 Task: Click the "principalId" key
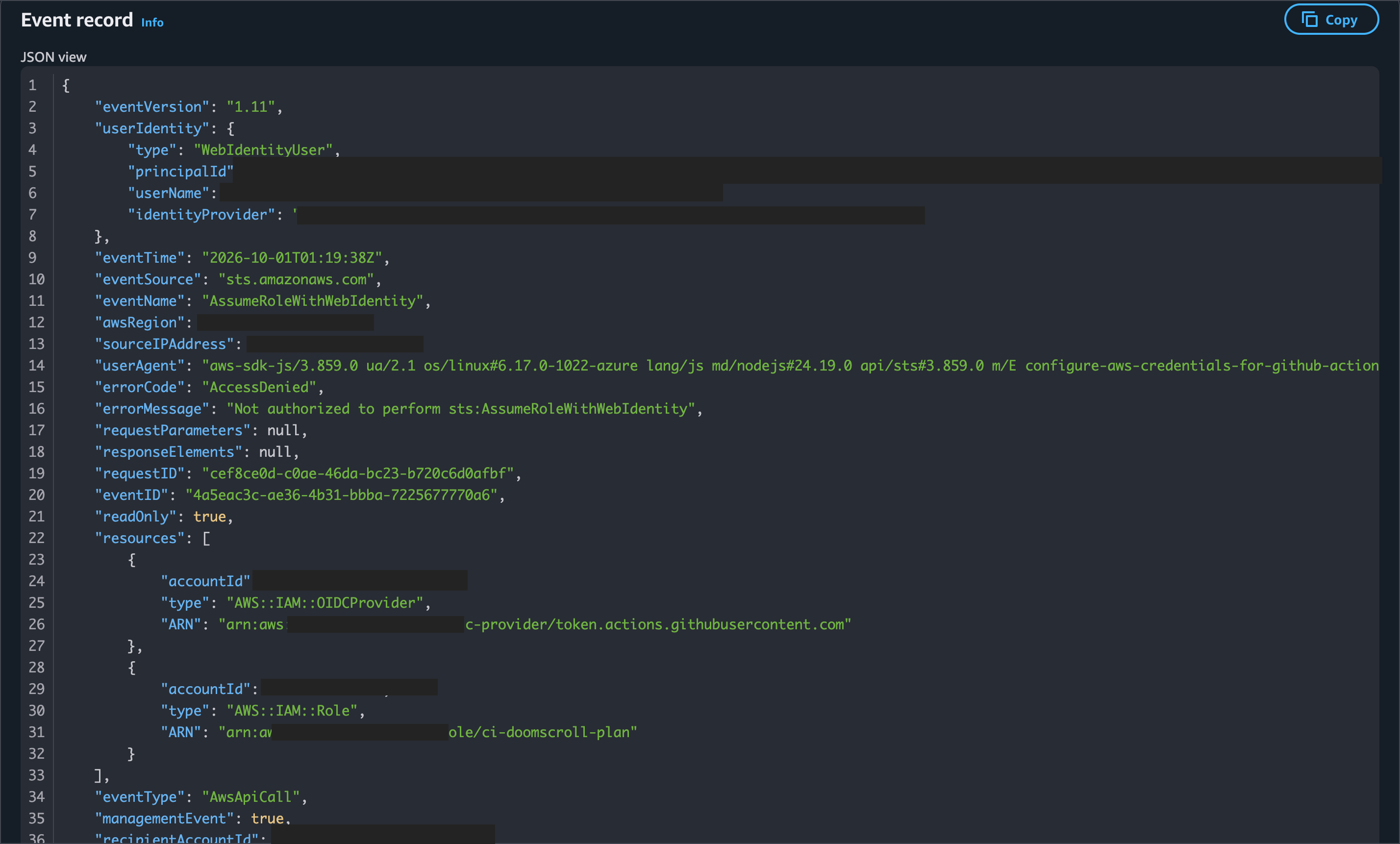point(181,172)
